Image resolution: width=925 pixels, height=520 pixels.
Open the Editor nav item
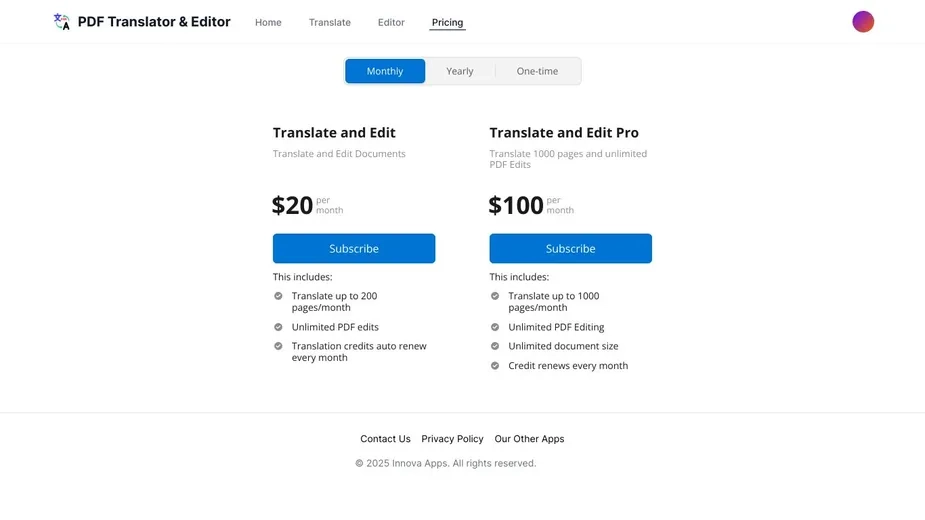coord(391,22)
